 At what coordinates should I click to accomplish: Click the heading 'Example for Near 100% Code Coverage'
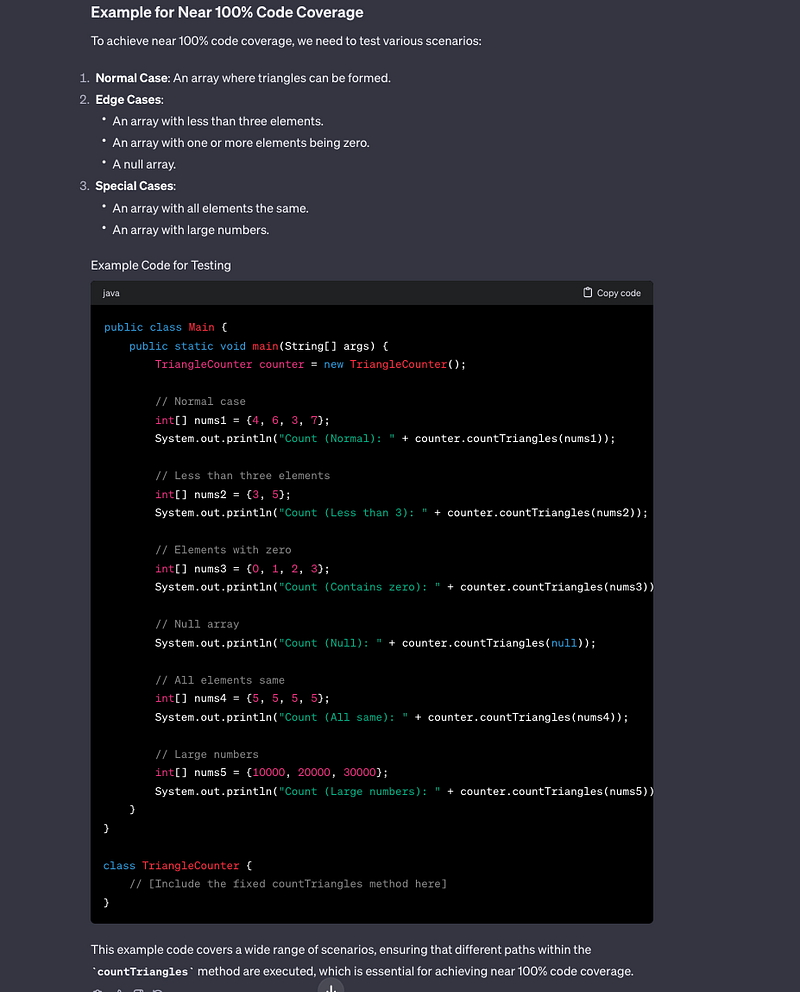click(227, 13)
